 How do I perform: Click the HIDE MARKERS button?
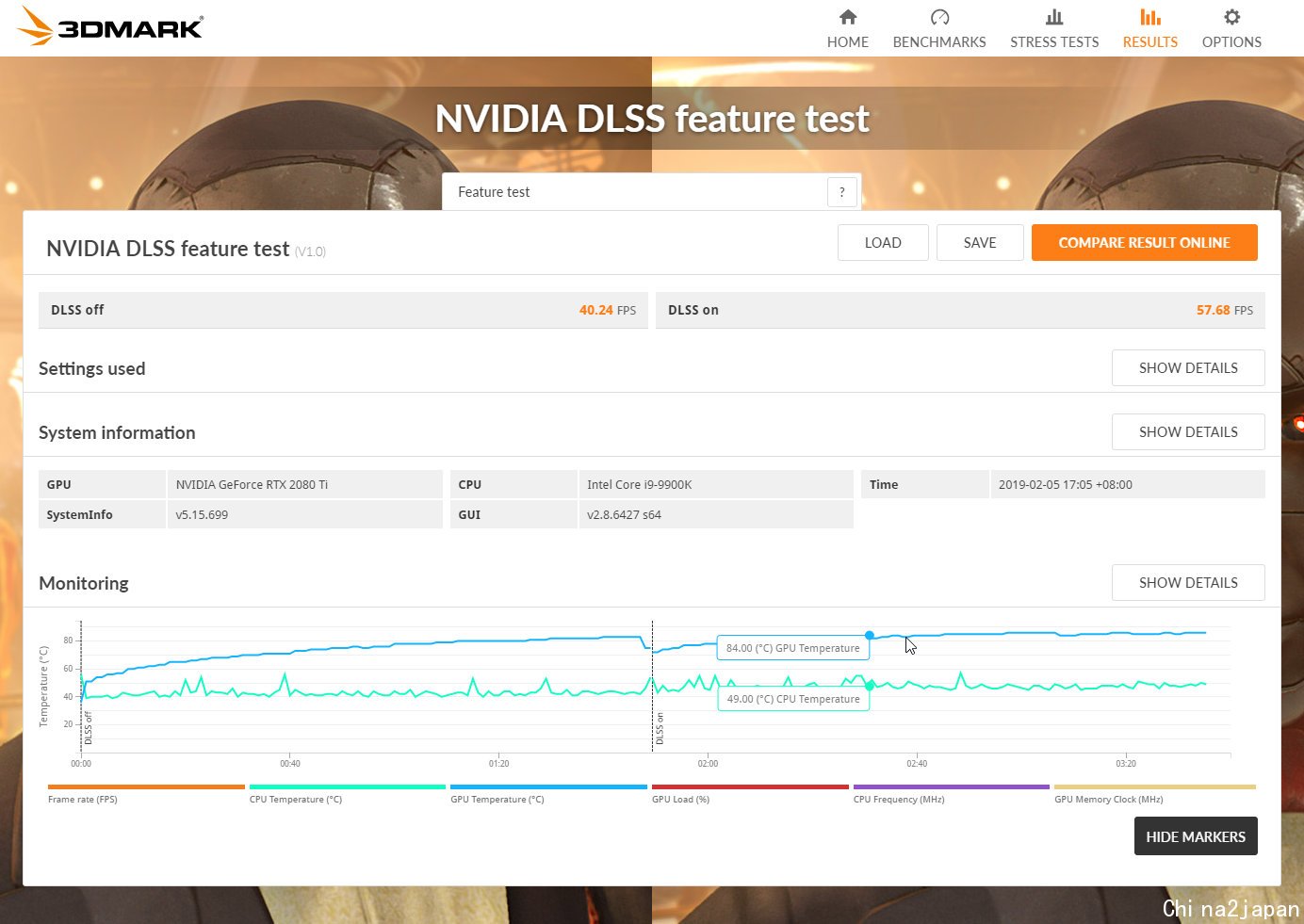(1196, 836)
